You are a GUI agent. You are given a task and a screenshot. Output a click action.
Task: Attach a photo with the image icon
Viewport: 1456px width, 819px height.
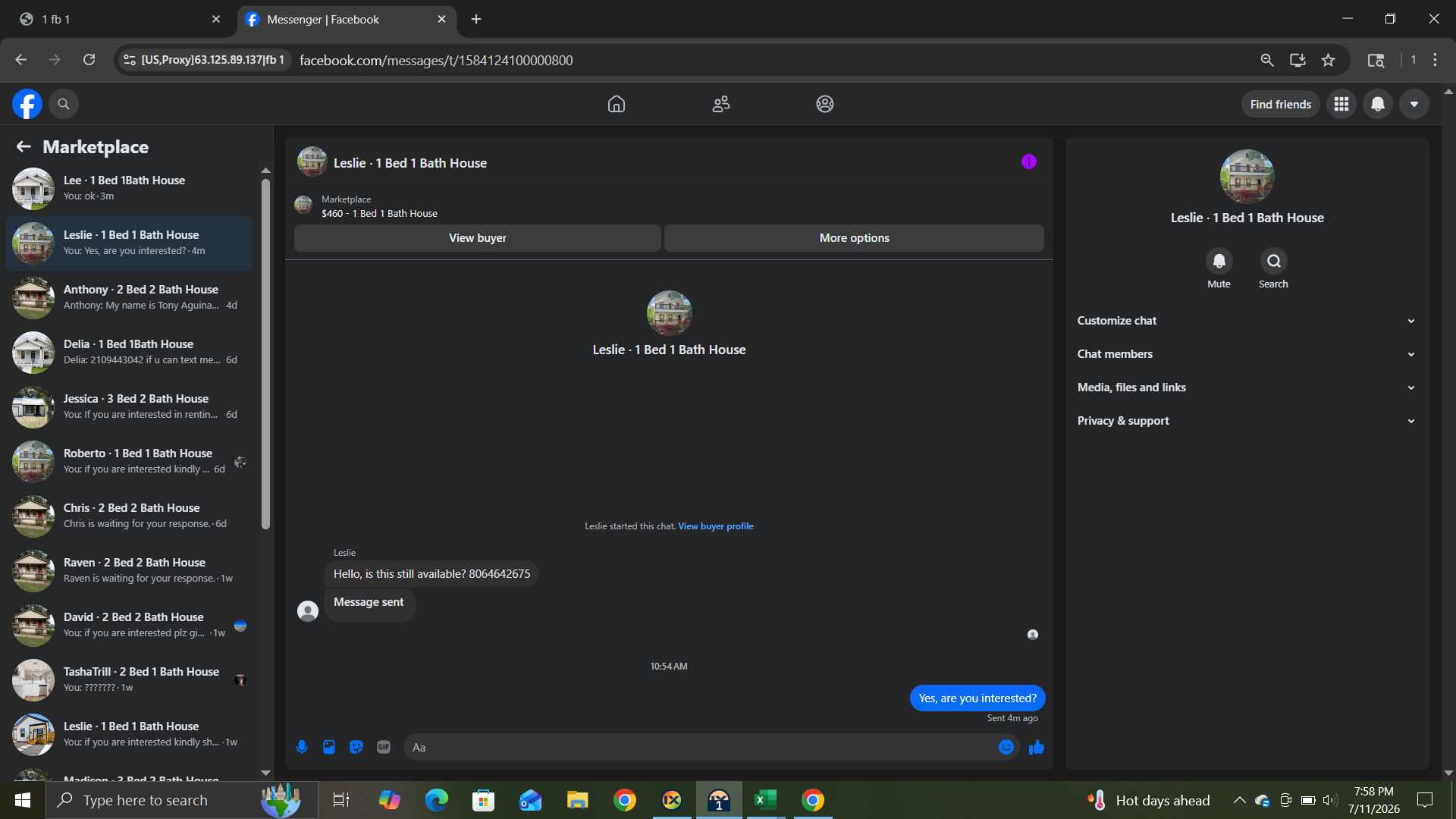[x=329, y=747]
